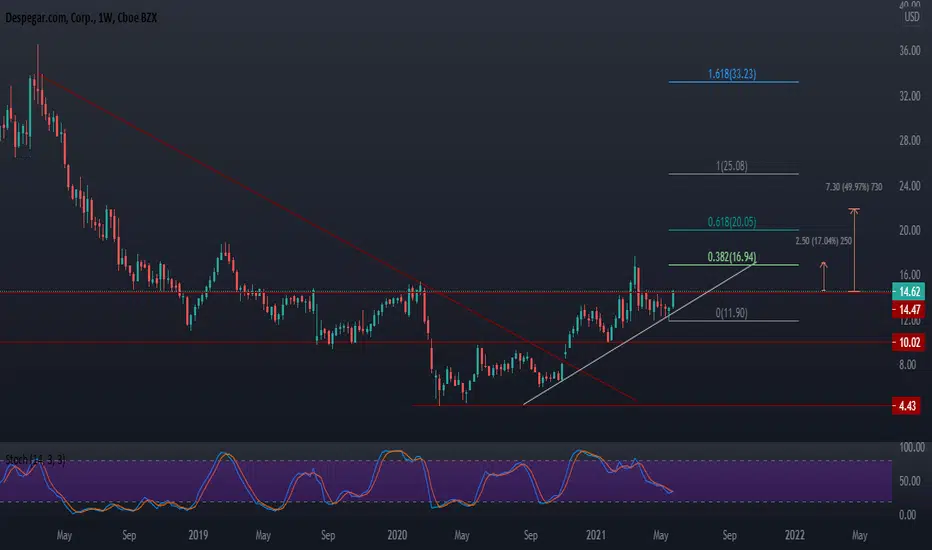The image size is (932, 550).
Task: Click the 2.50 (17.04%) 250 measurement label
Action: [824, 241]
